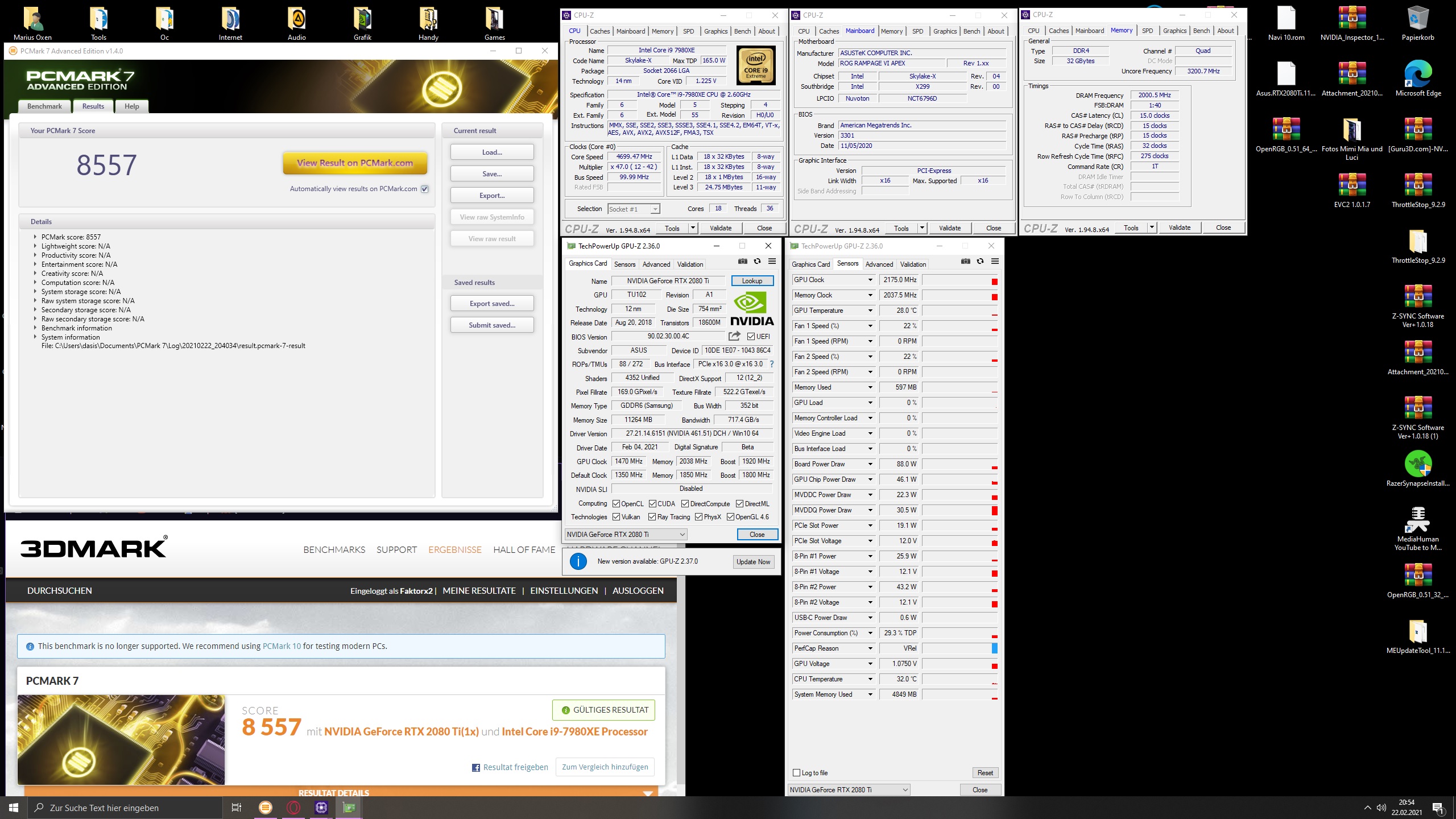This screenshot has height=819, width=1456.
Task: Open the Grafik desktop folder
Action: pyautogui.click(x=362, y=23)
